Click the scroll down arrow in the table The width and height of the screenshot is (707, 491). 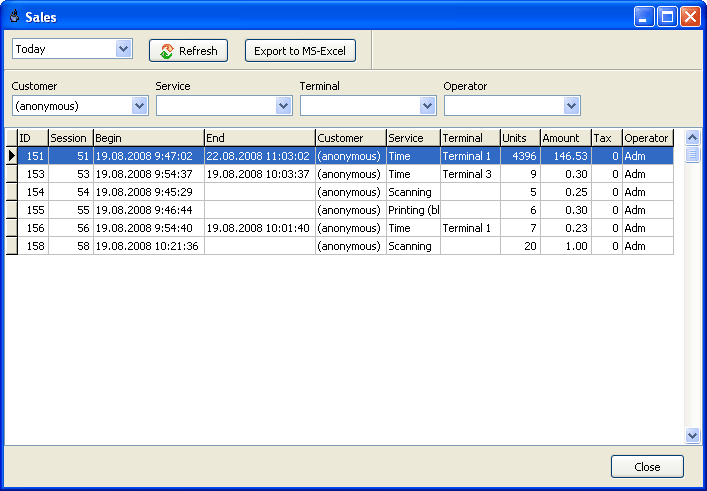(692, 435)
